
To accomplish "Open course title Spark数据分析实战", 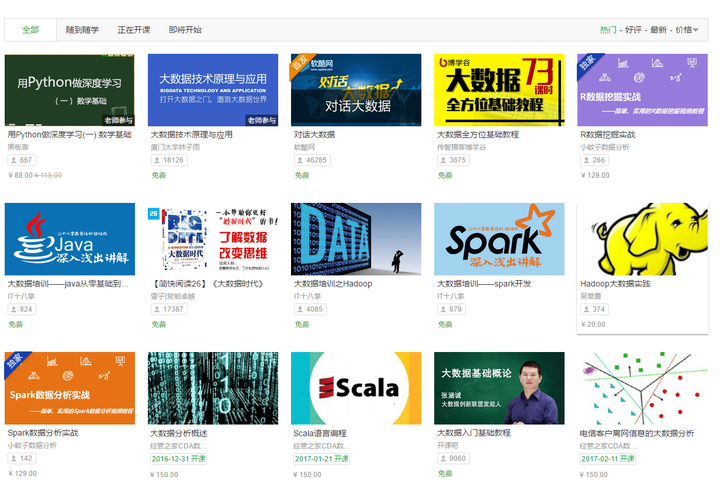I will click(43, 433).
